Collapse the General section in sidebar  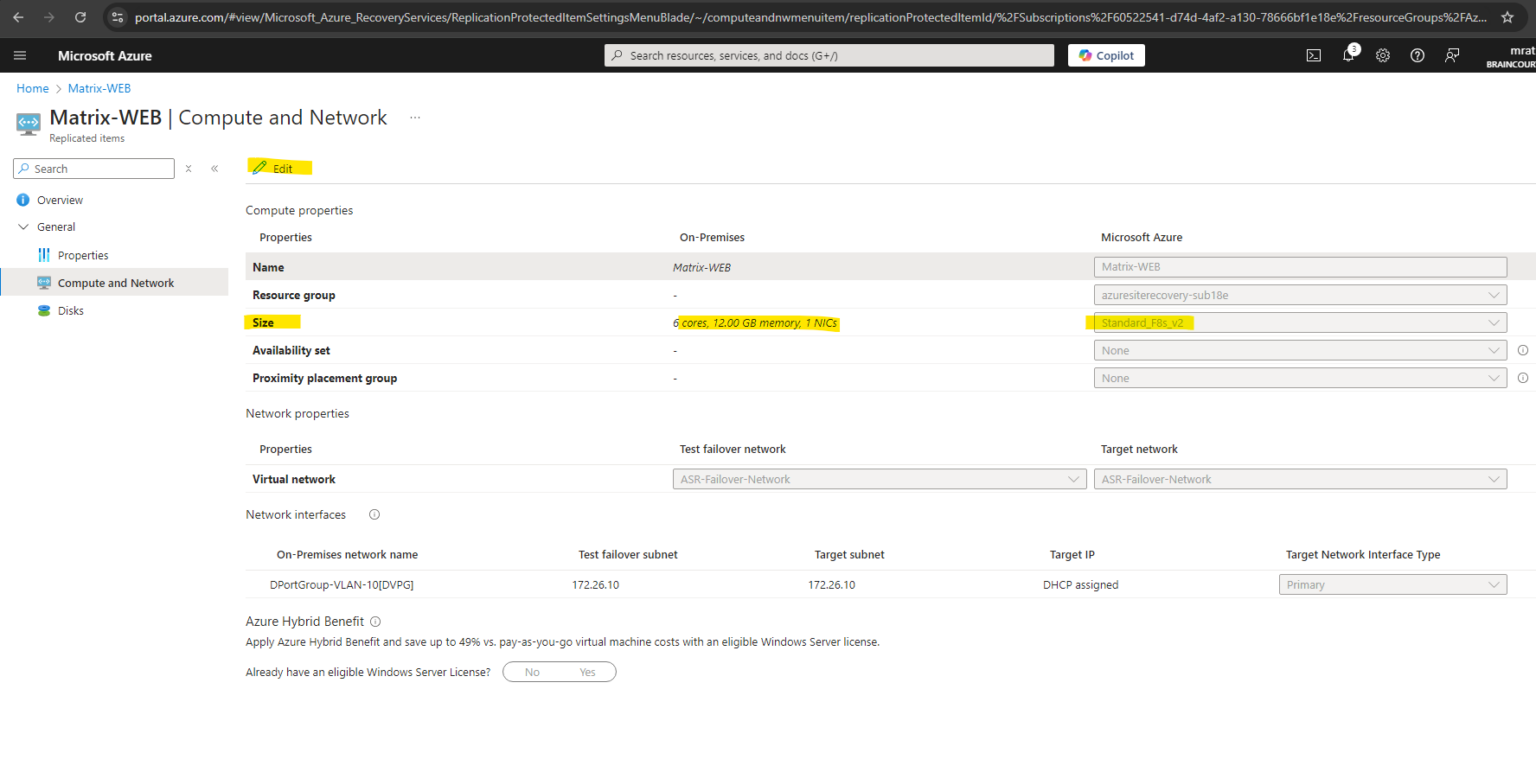[x=23, y=226]
